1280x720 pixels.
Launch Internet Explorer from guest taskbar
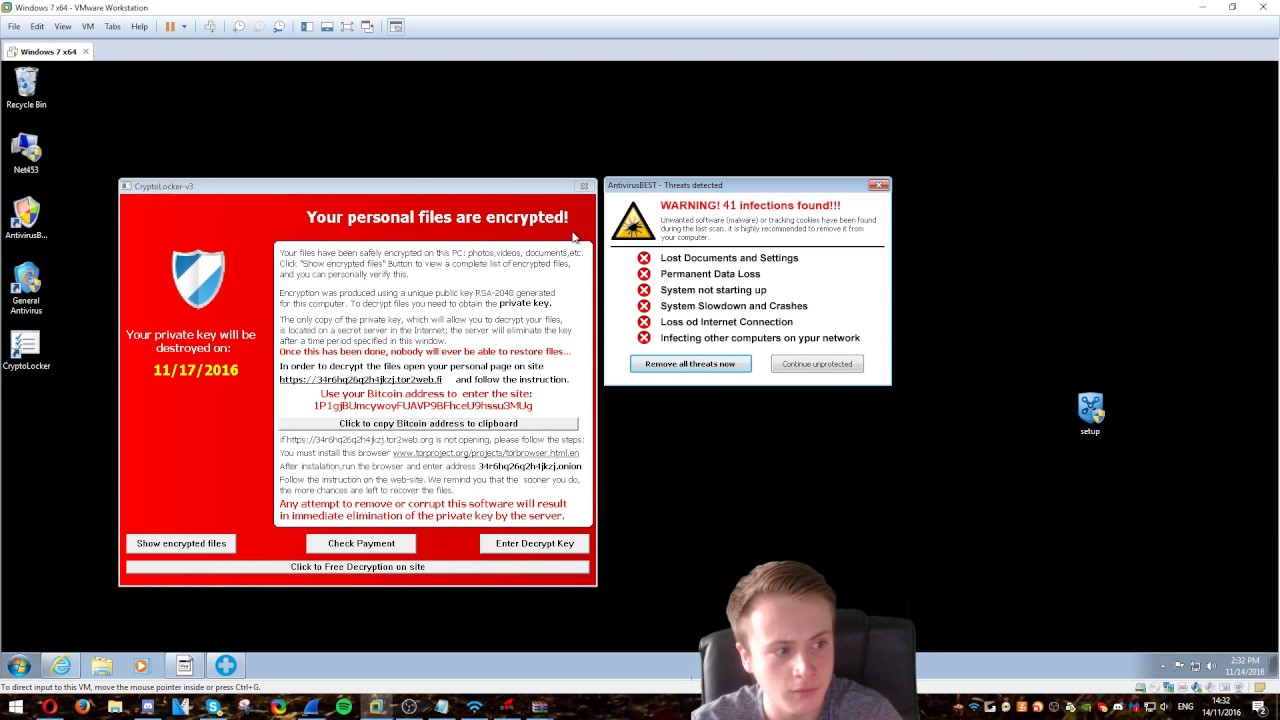click(61, 666)
